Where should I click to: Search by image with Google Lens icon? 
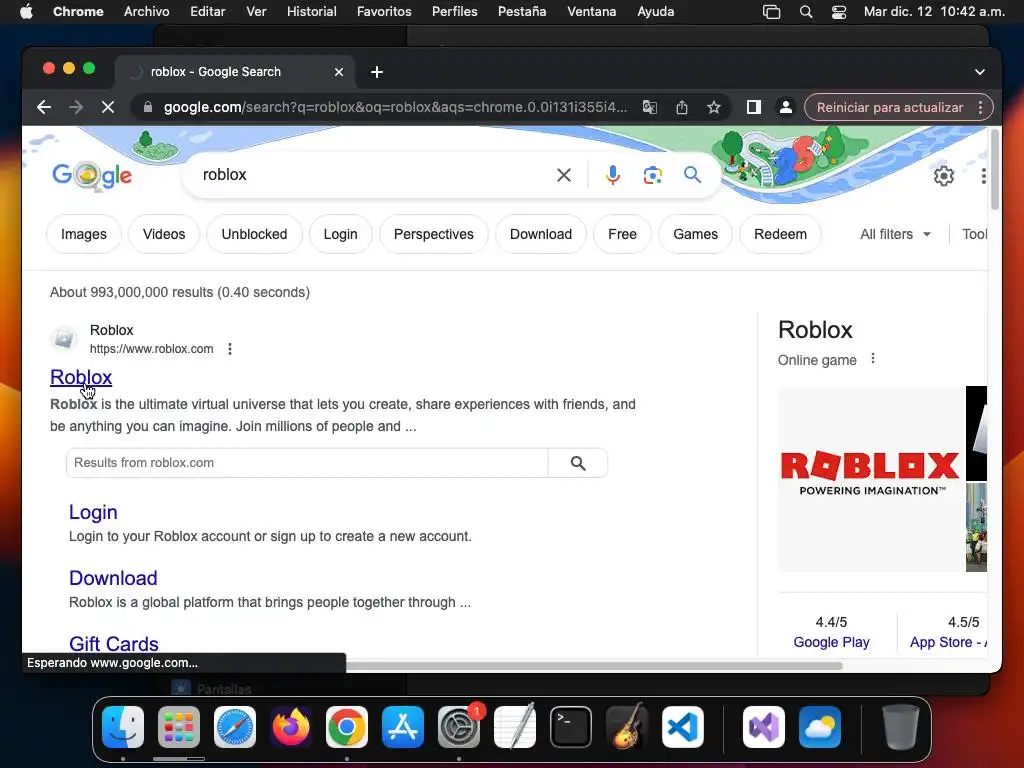click(652, 174)
